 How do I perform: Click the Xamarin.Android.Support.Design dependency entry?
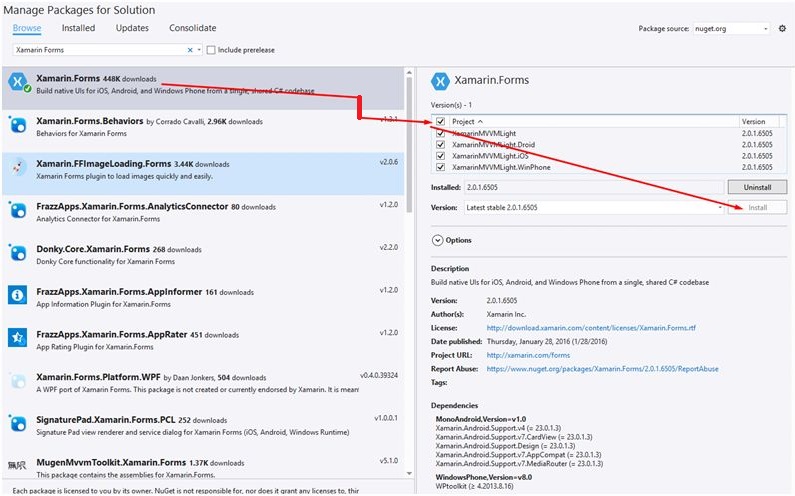(505, 446)
